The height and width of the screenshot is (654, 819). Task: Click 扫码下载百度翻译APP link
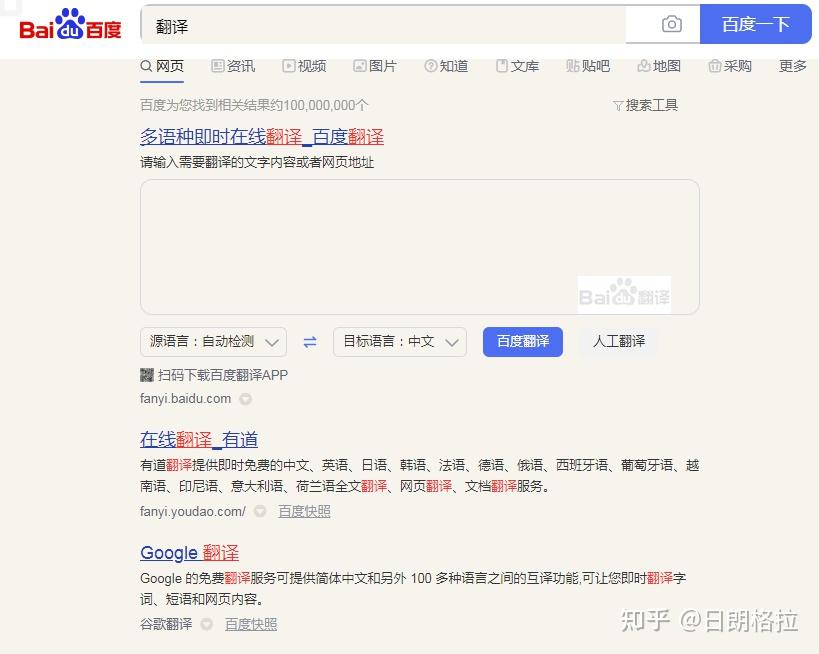(x=223, y=375)
